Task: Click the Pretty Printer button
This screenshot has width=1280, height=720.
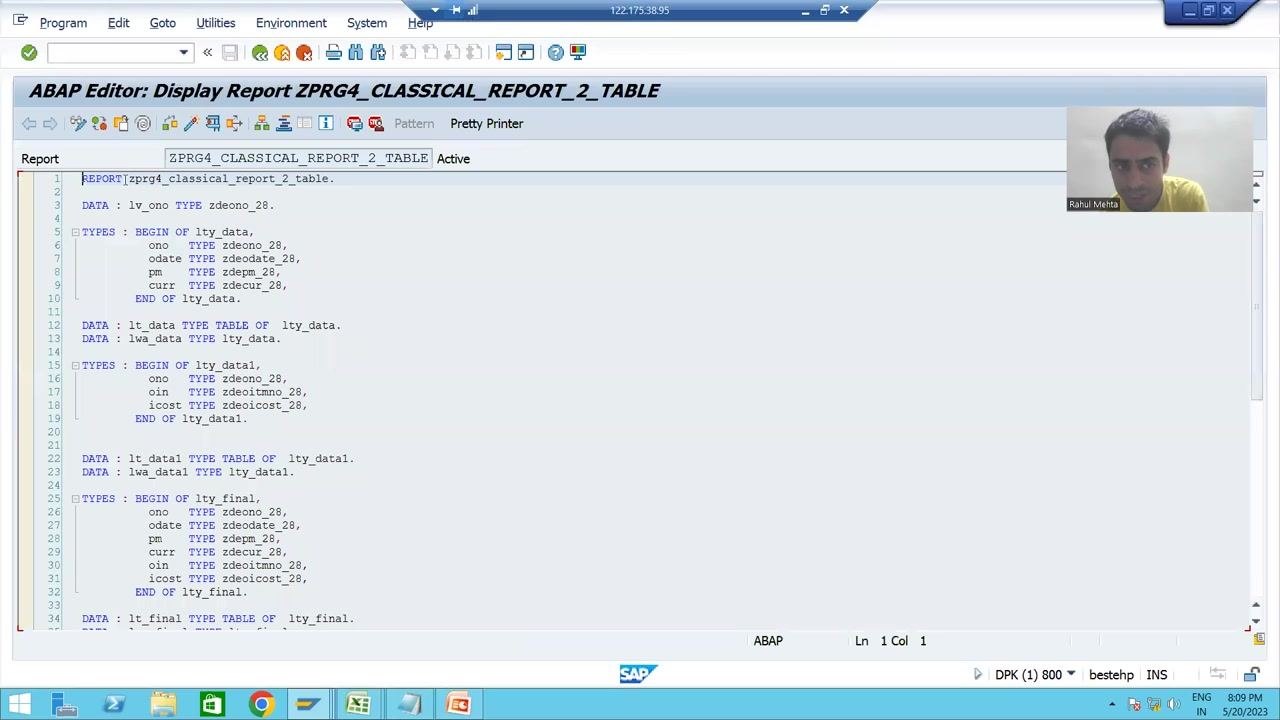Action: pos(487,124)
